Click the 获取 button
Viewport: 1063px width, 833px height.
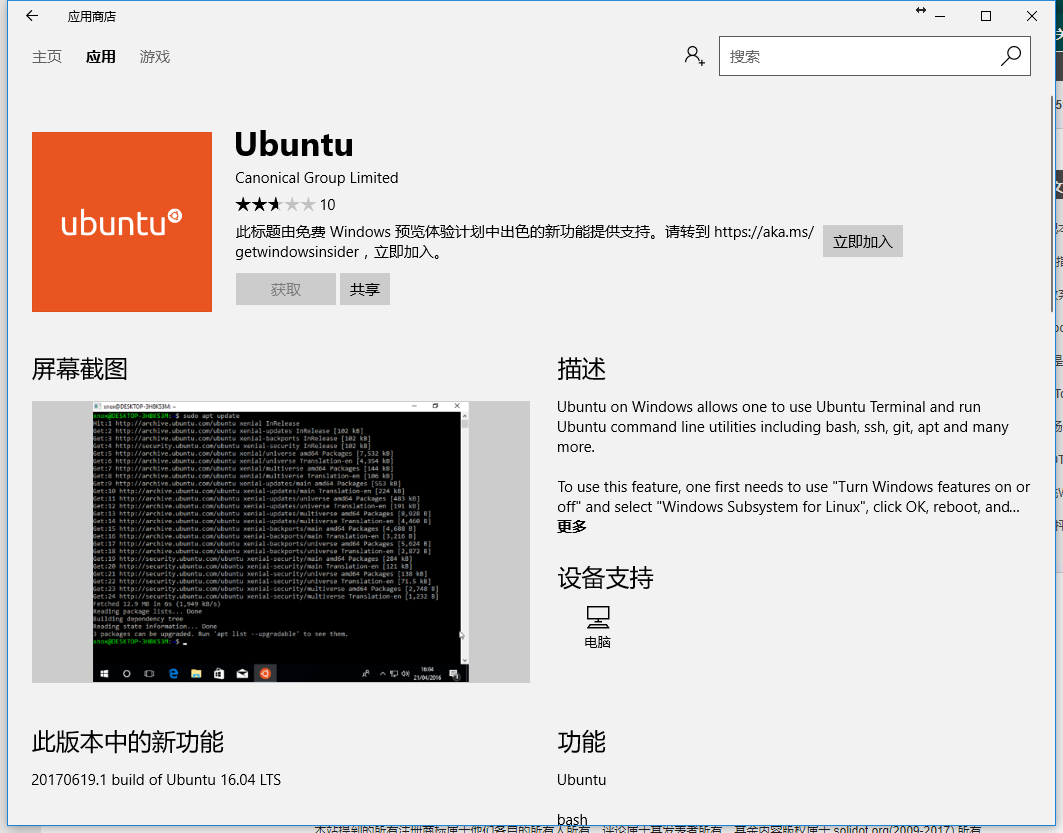coord(286,289)
